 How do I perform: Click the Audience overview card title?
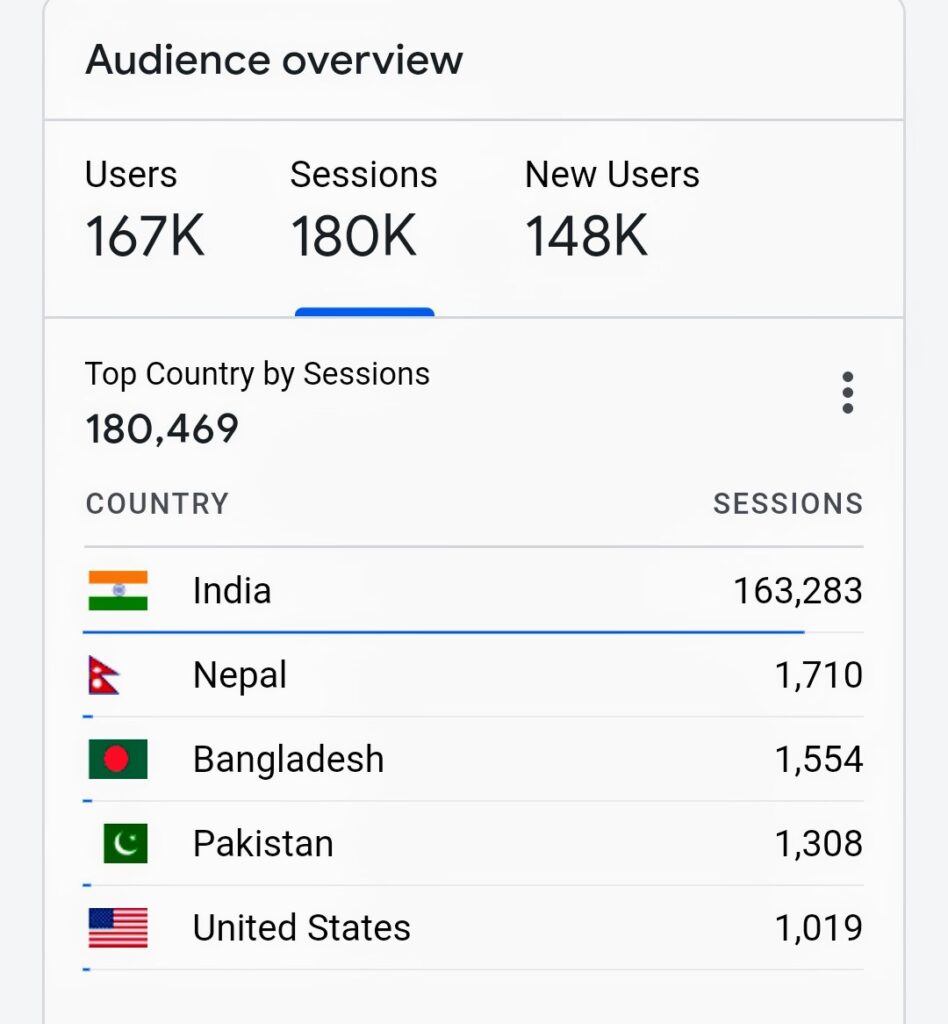click(274, 60)
